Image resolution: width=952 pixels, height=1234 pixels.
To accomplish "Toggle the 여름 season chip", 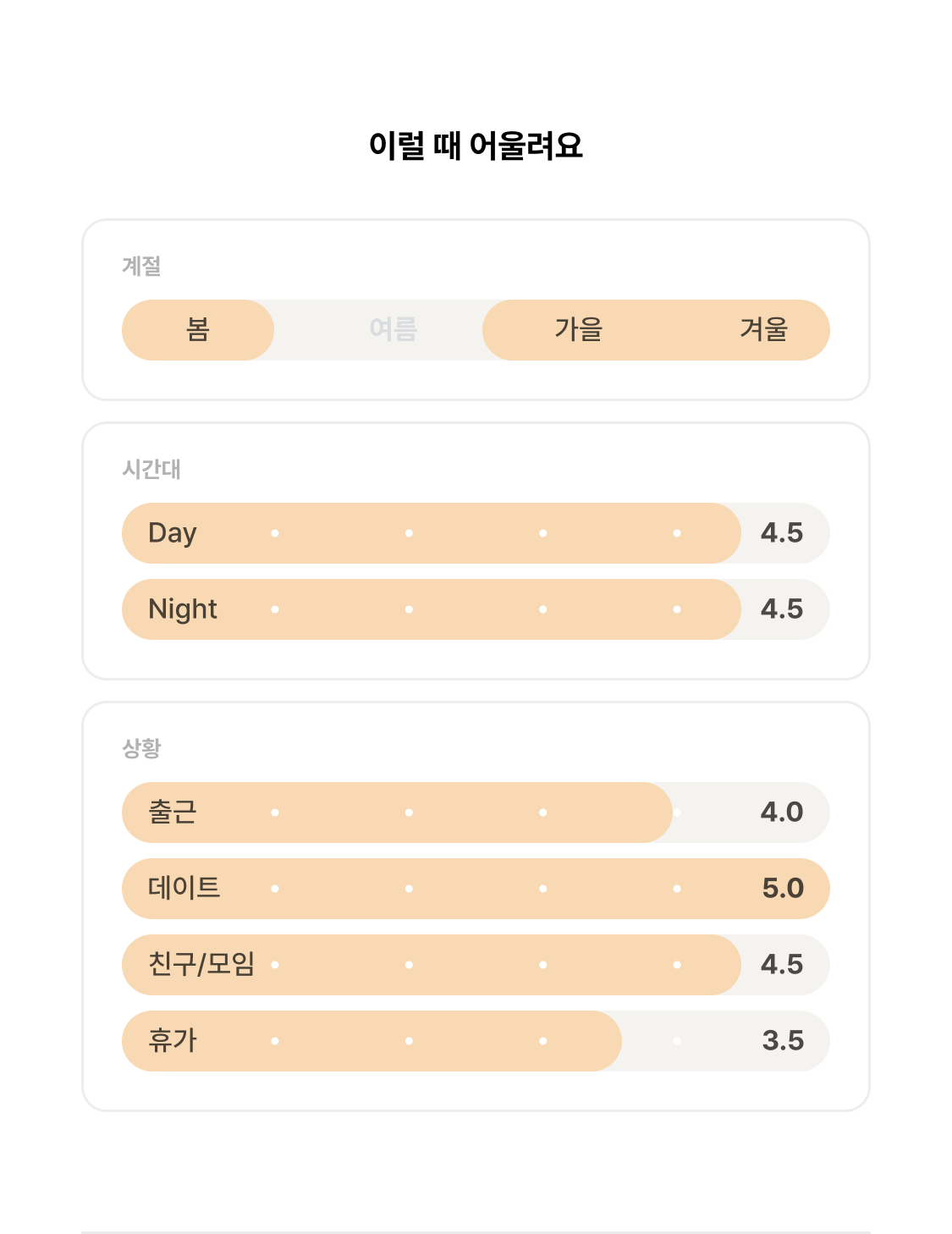I will [393, 330].
